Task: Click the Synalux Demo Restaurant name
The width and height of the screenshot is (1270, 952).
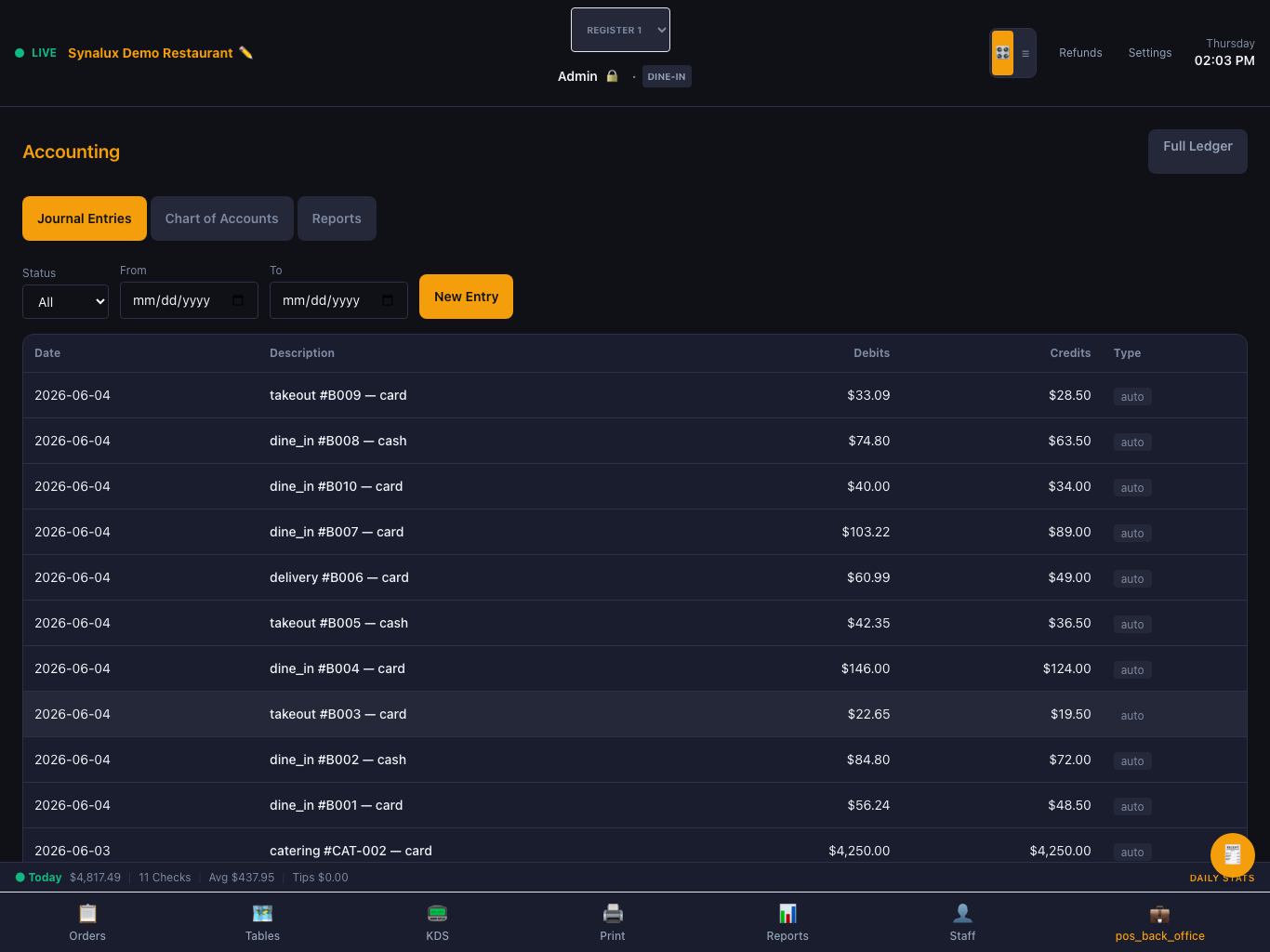Action: [151, 53]
